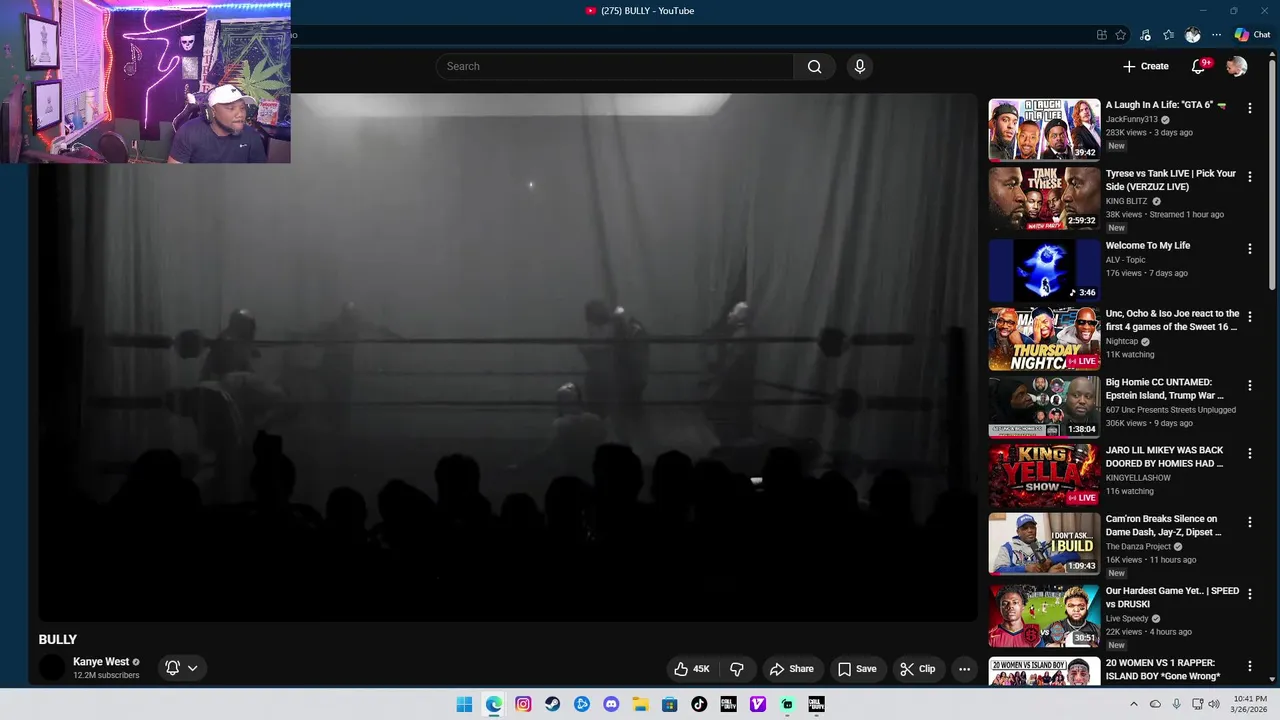Clip the BULLY video
The height and width of the screenshot is (720, 1280).
click(917, 669)
